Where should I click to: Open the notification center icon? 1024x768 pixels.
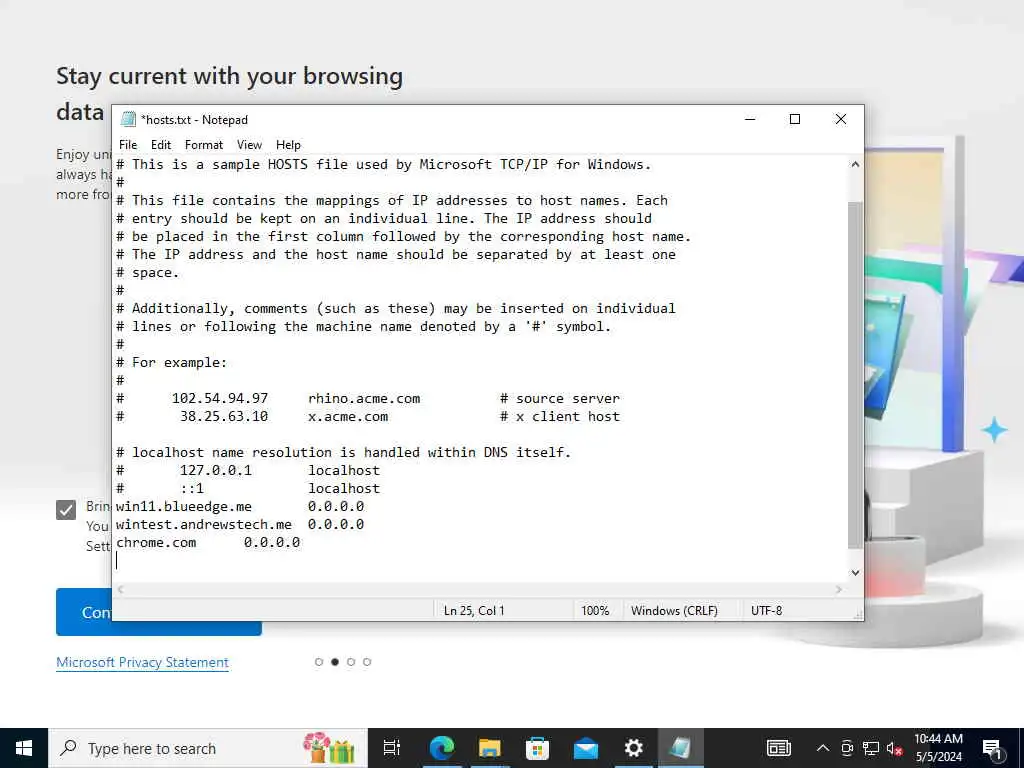click(993, 749)
